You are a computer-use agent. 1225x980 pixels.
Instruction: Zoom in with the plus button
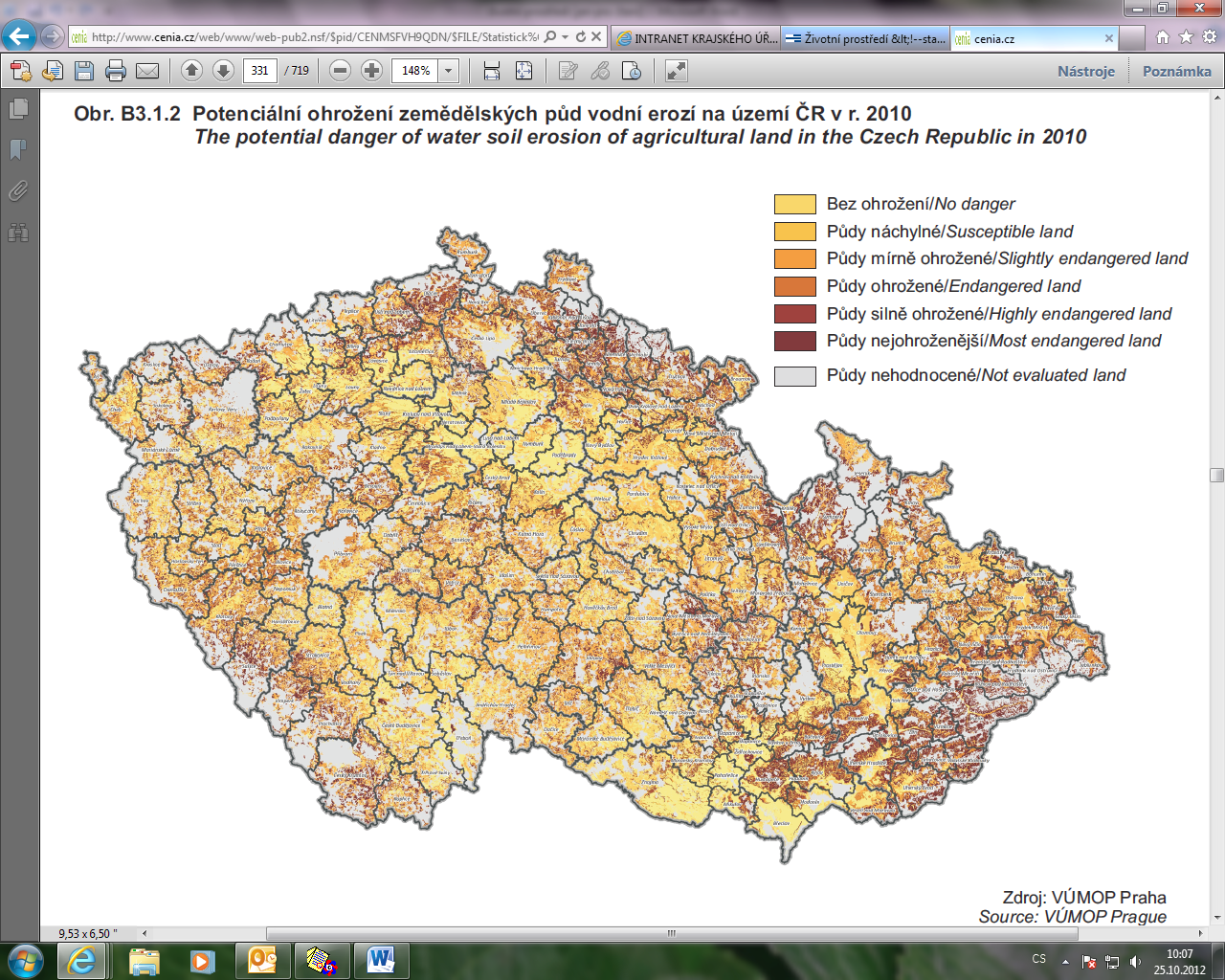[x=372, y=71]
